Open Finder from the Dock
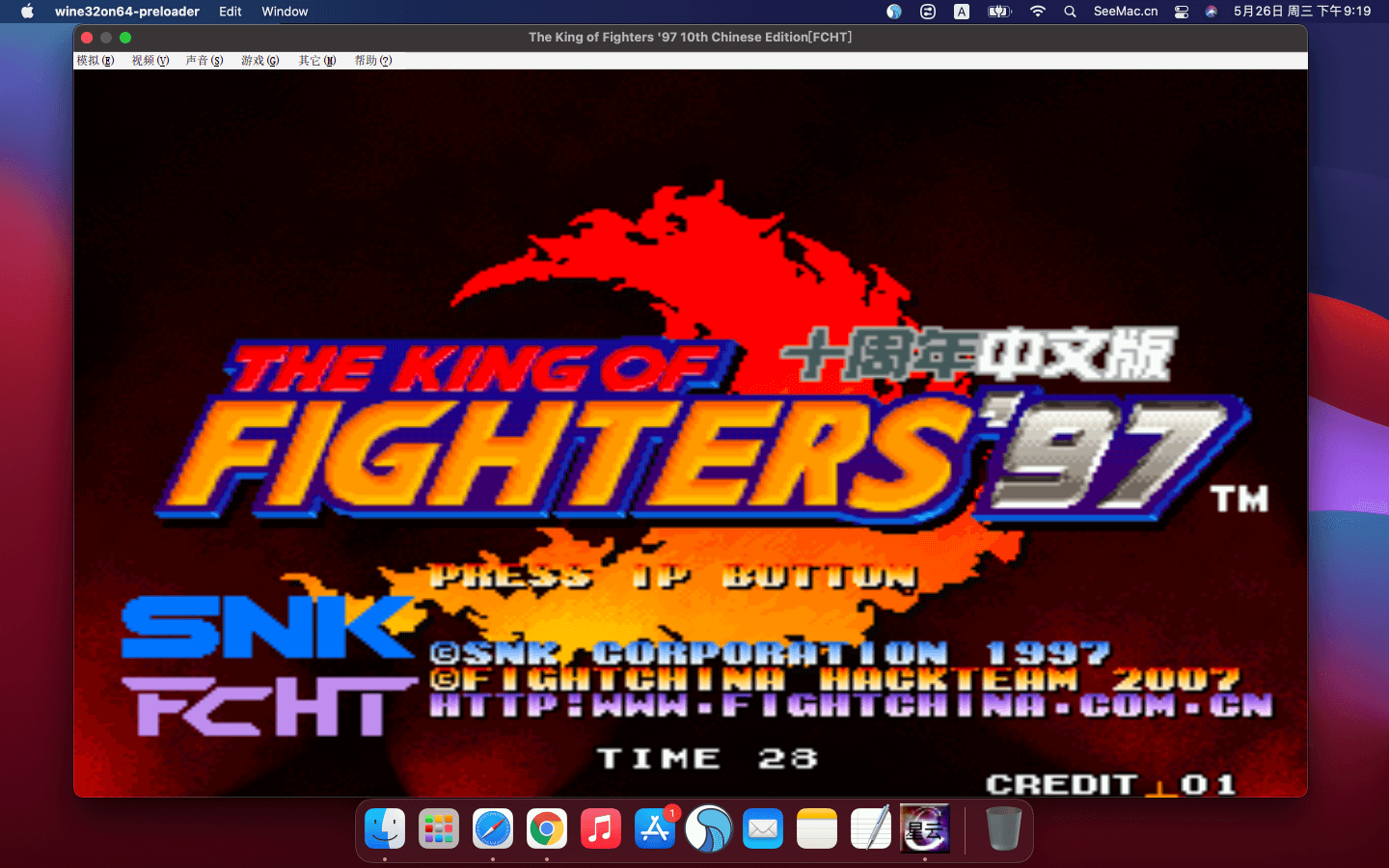The height and width of the screenshot is (868, 1389). pos(385,828)
